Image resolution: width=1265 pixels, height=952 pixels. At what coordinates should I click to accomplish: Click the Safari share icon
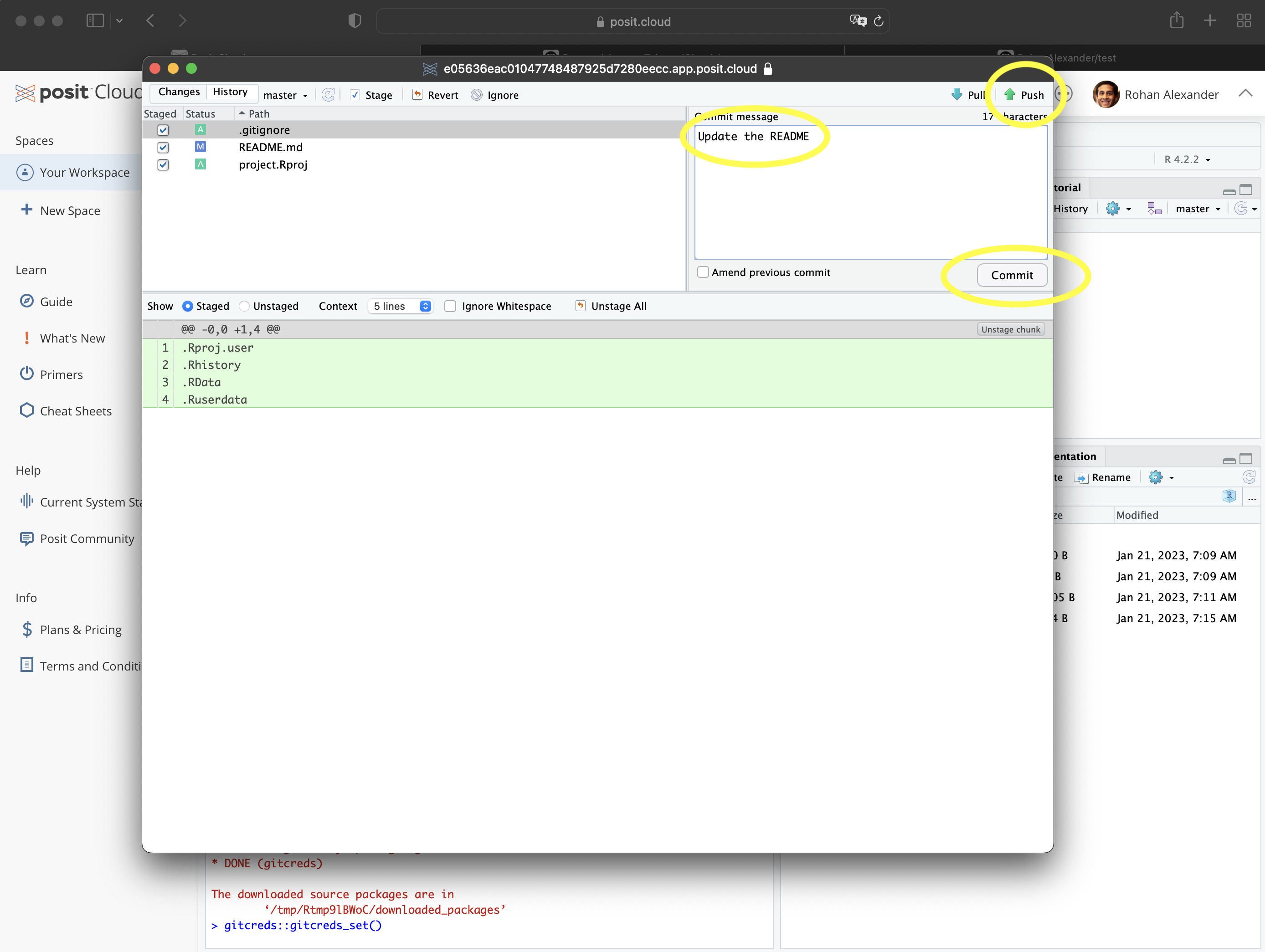pos(1176,20)
